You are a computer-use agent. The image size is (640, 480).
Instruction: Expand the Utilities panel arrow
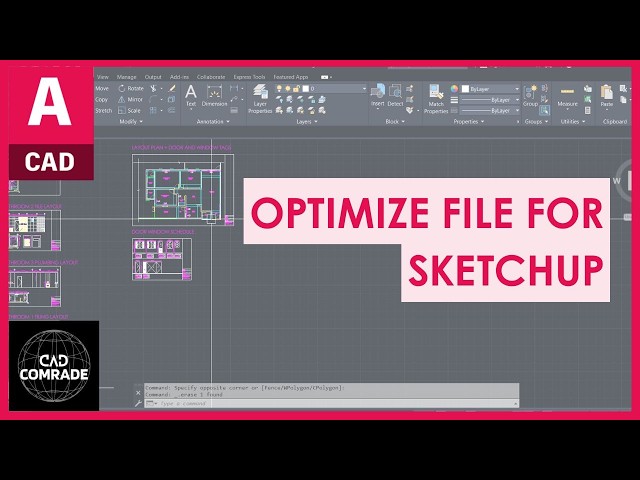coord(583,122)
